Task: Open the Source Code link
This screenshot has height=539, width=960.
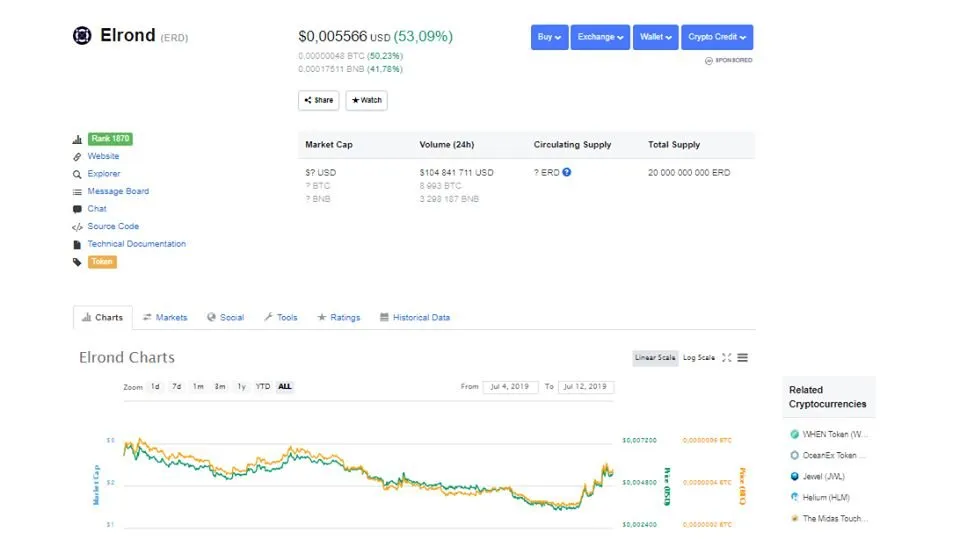Action: tap(113, 226)
